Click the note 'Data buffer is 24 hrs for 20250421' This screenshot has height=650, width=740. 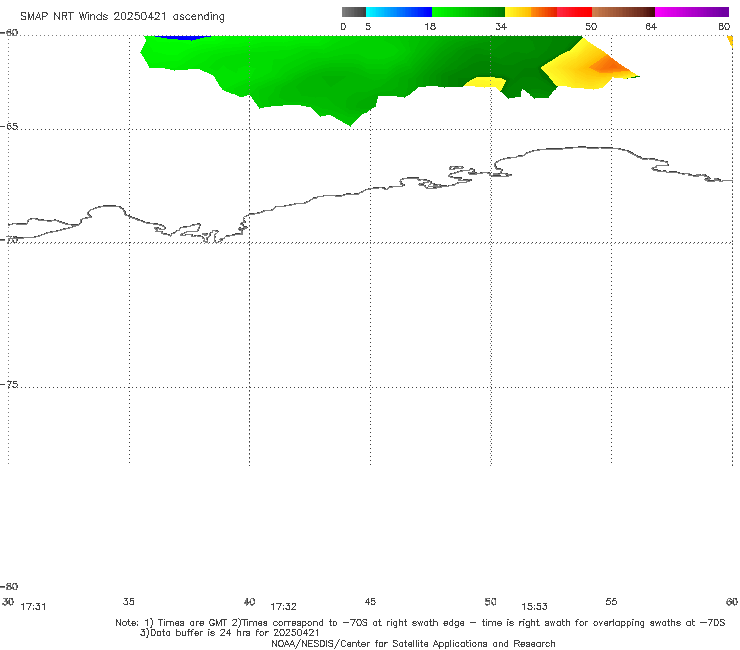tap(235, 633)
